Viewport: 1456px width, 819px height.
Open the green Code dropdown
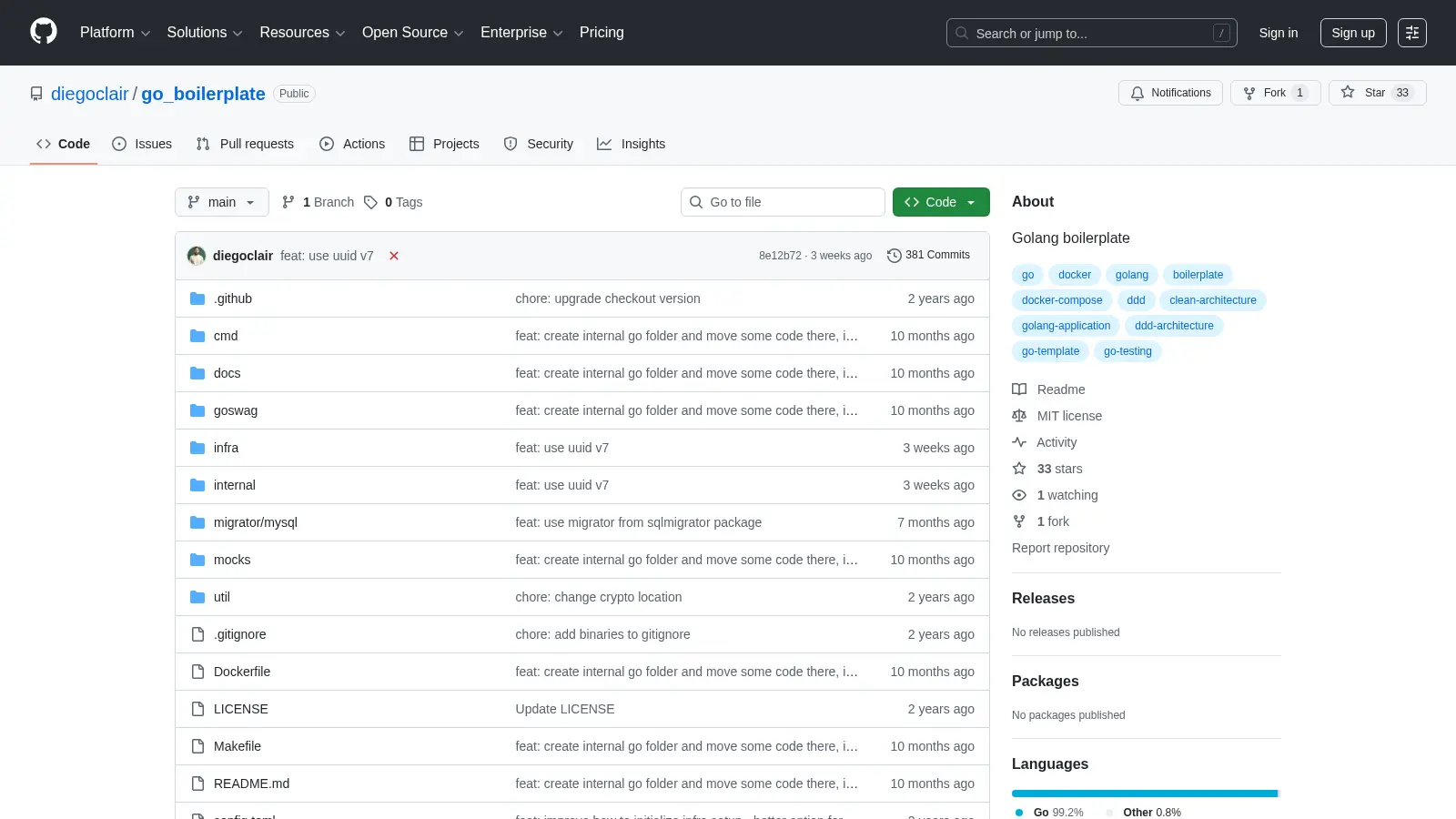941,202
